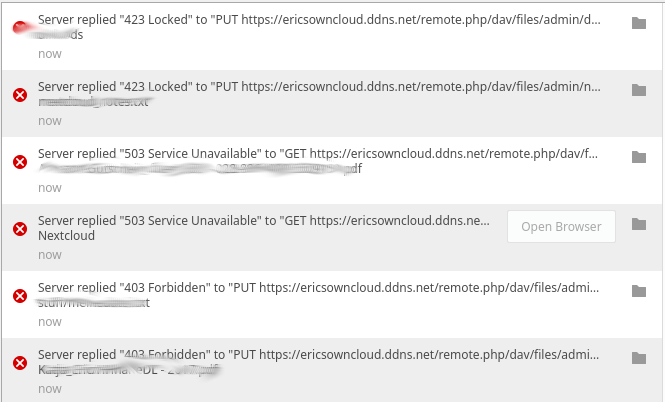Viewport: 665px width, 402px height.
Task: Open folder icon for second 423 Locked error
Action: click(x=639, y=90)
